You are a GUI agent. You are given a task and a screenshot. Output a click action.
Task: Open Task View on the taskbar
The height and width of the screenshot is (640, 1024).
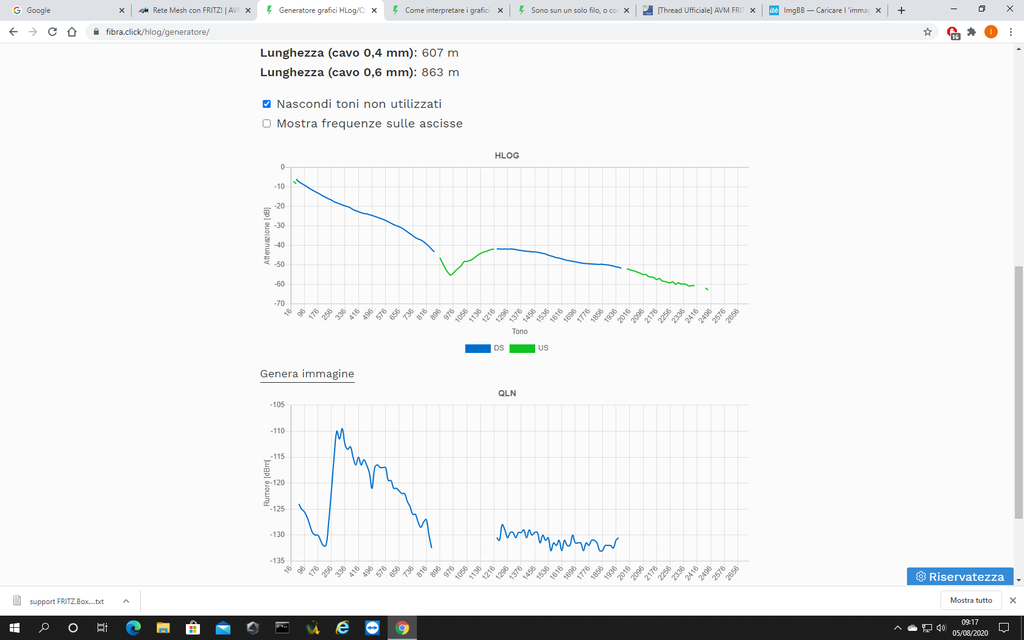pos(102,628)
